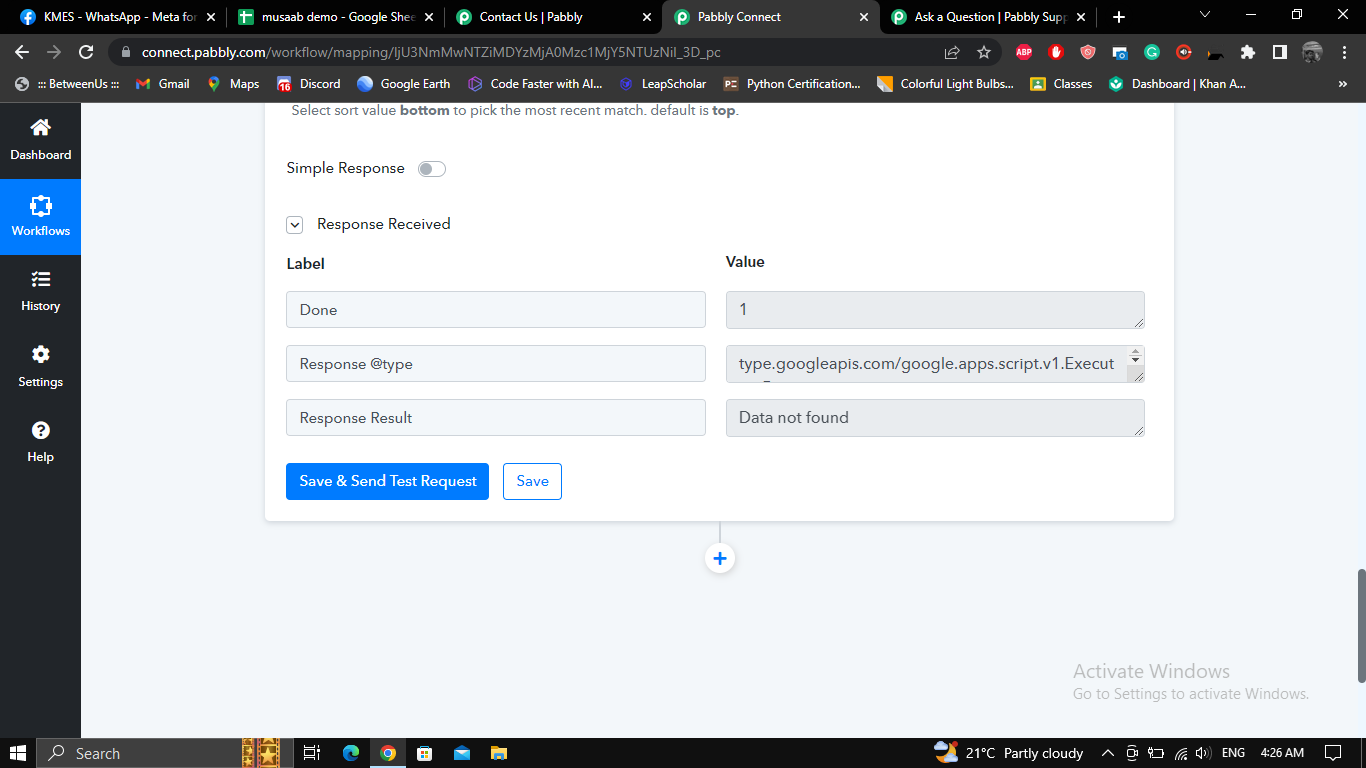Open the Mail app in the taskbar
Screen dimensions: 1366x768
[461, 753]
